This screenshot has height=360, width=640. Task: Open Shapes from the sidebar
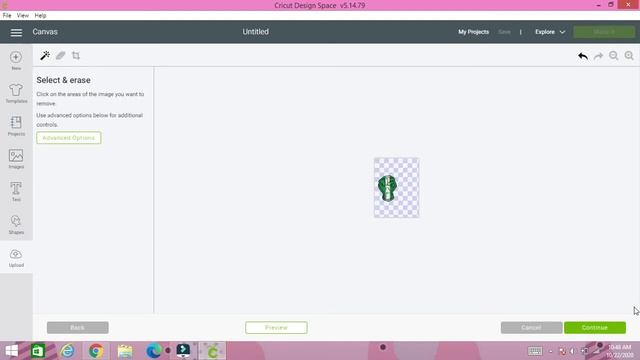(x=16, y=224)
